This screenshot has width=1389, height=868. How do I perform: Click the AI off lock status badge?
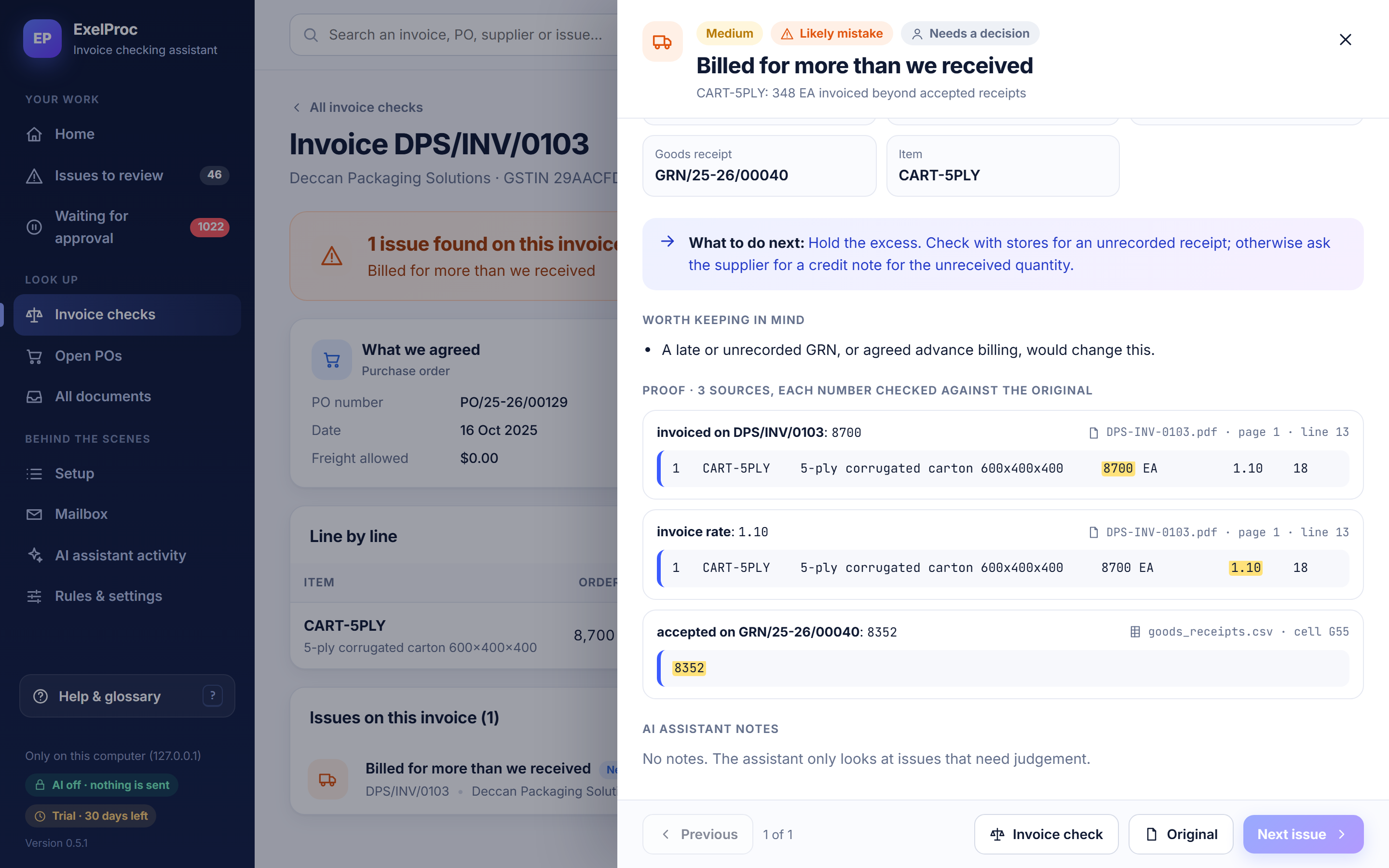click(x=102, y=785)
